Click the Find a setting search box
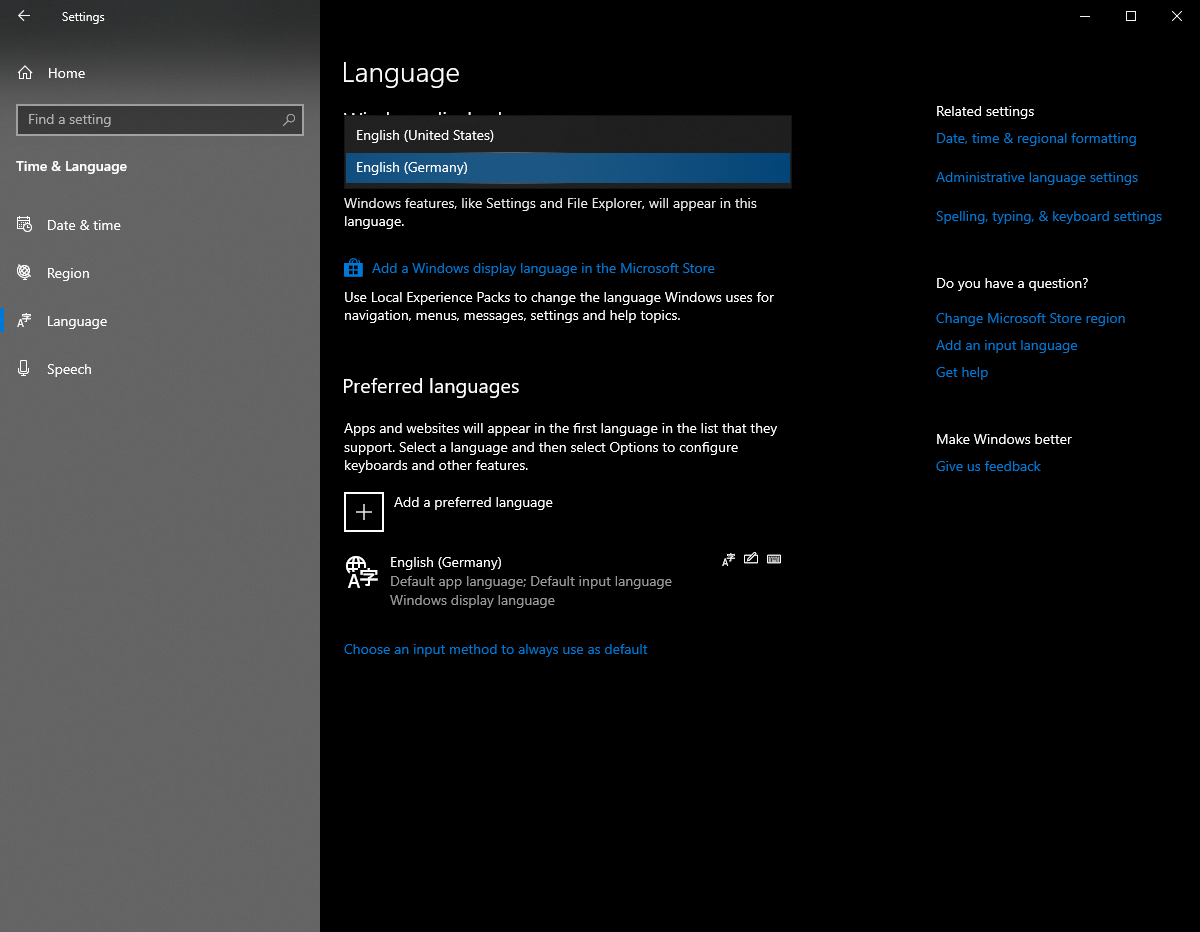Image resolution: width=1200 pixels, height=932 pixels. point(160,120)
